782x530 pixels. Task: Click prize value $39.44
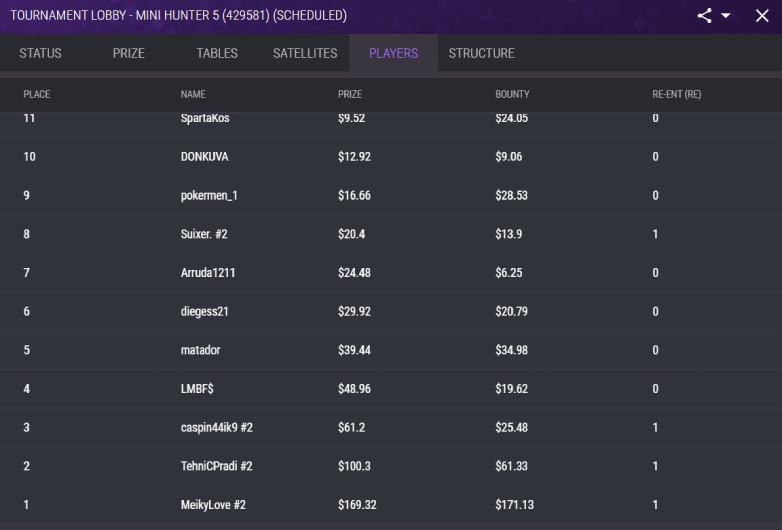point(354,350)
